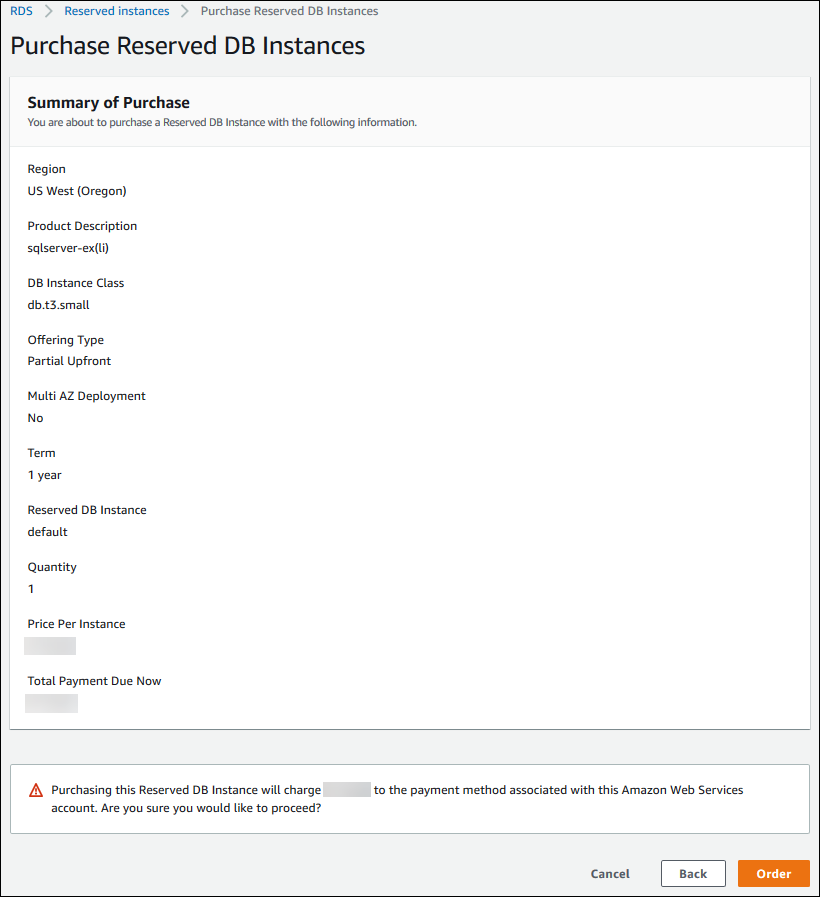Click the warning triangle icon

pos(36,790)
